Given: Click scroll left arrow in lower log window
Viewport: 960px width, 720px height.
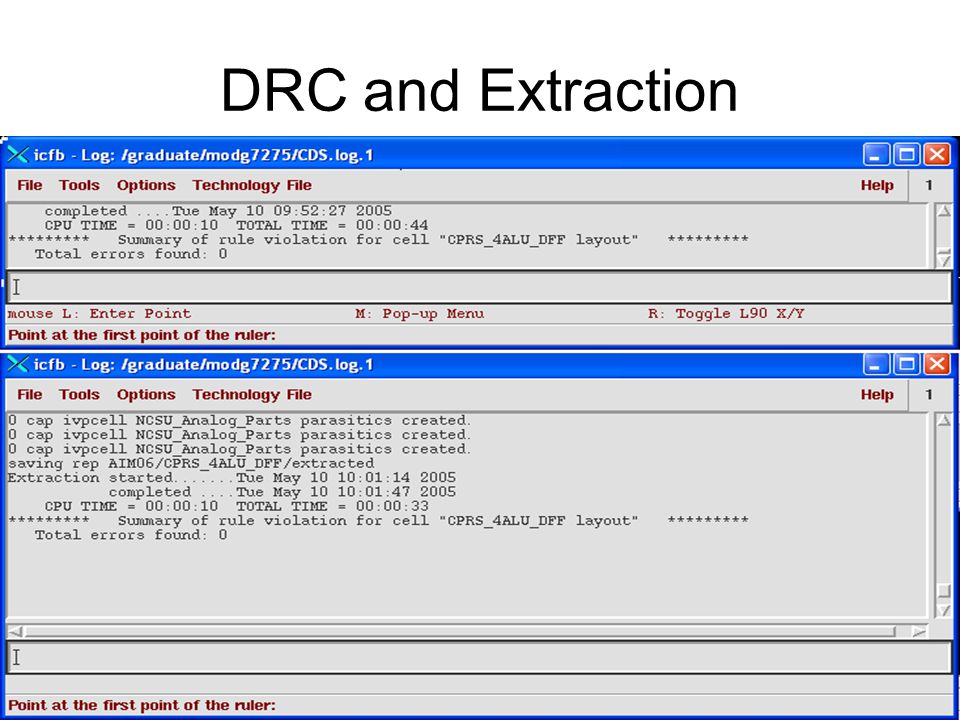Looking at the screenshot, I should click(x=15, y=631).
